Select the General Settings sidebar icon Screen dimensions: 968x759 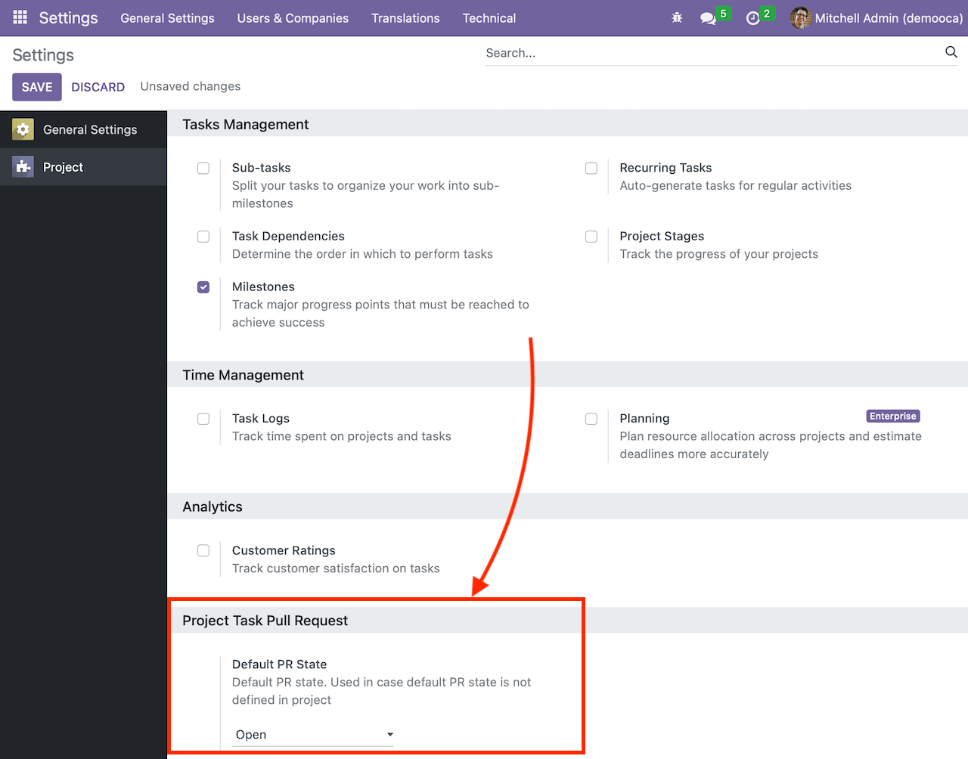coord(23,129)
